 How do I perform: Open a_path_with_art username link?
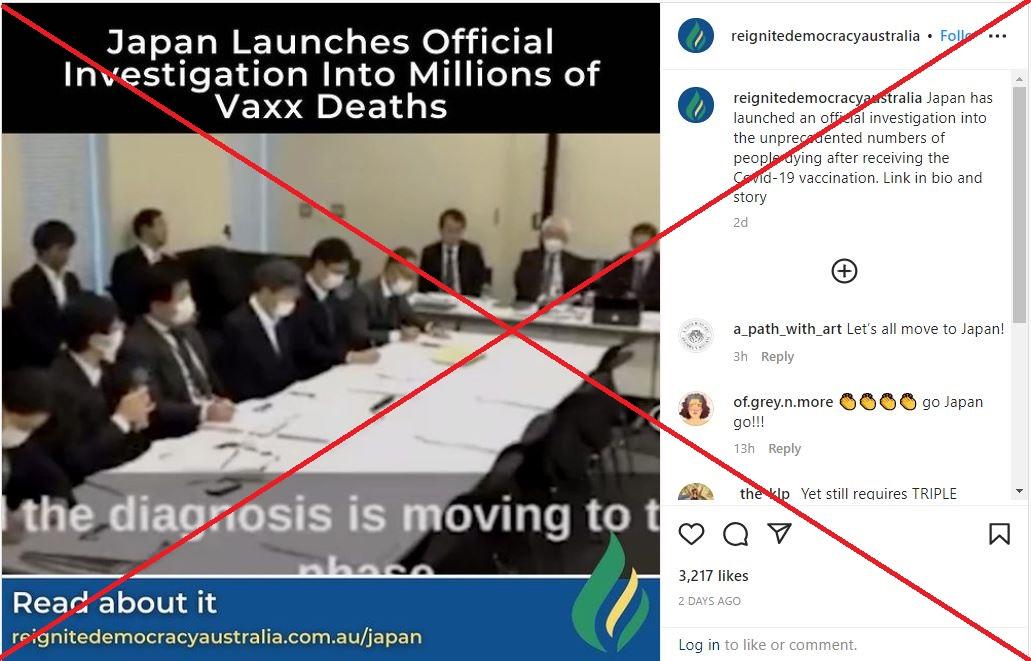[787, 329]
